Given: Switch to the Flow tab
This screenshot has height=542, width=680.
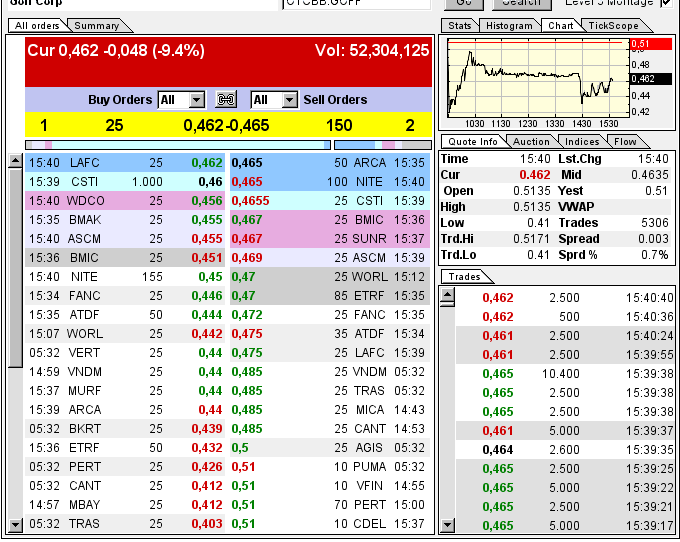Looking at the screenshot, I should point(625,141).
